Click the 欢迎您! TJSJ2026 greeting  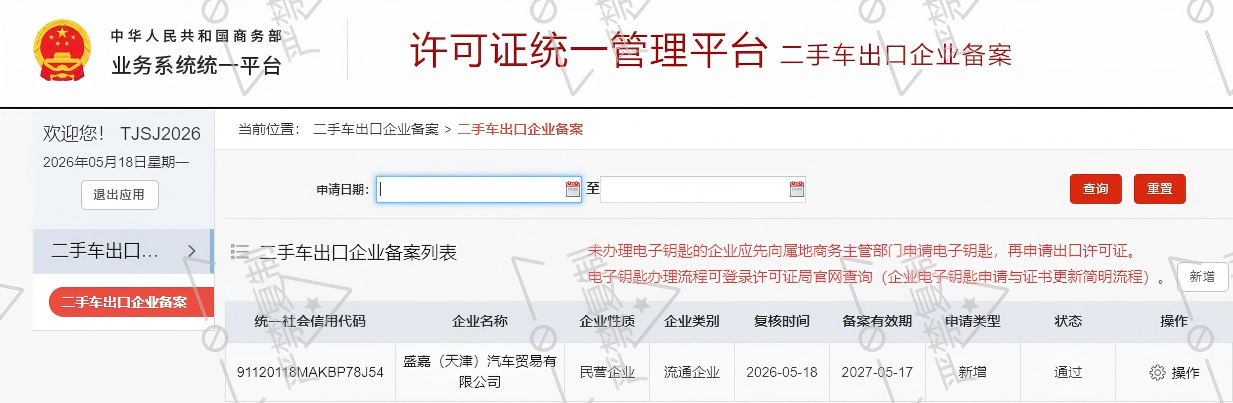click(x=122, y=134)
